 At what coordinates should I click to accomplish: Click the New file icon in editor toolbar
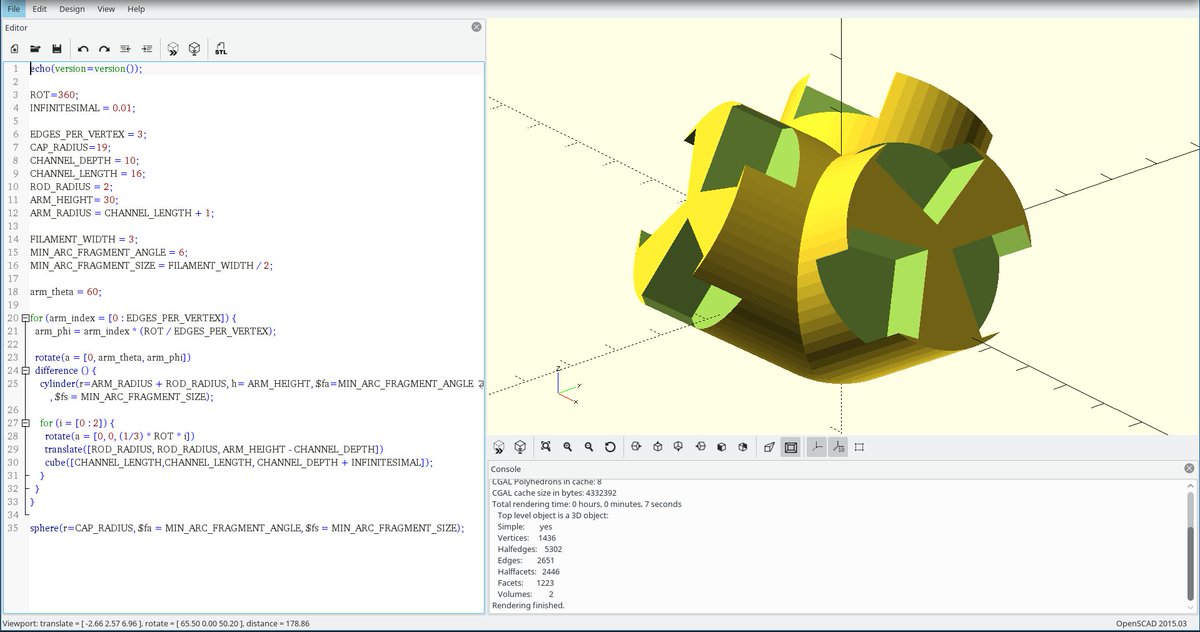click(x=14, y=48)
